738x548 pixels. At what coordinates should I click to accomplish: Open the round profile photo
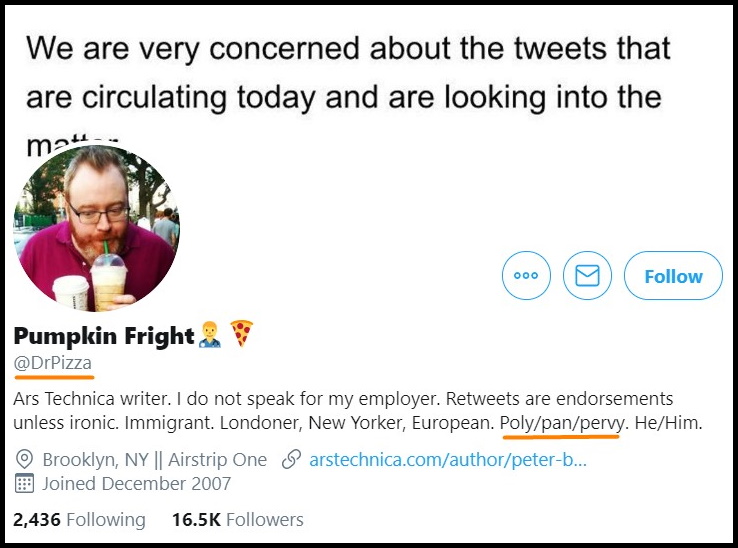[x=97, y=228]
